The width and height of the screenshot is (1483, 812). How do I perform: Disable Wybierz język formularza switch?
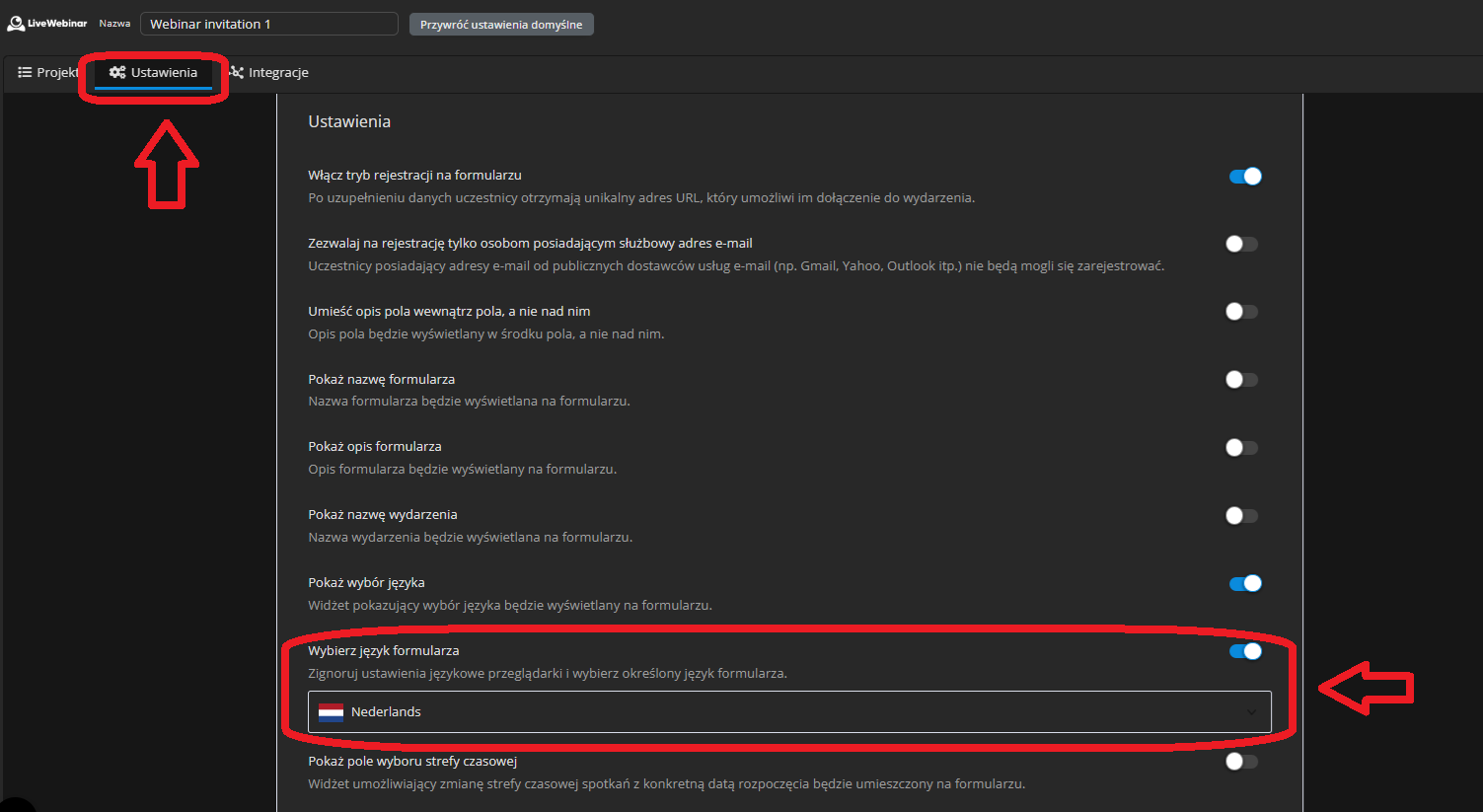click(1244, 651)
